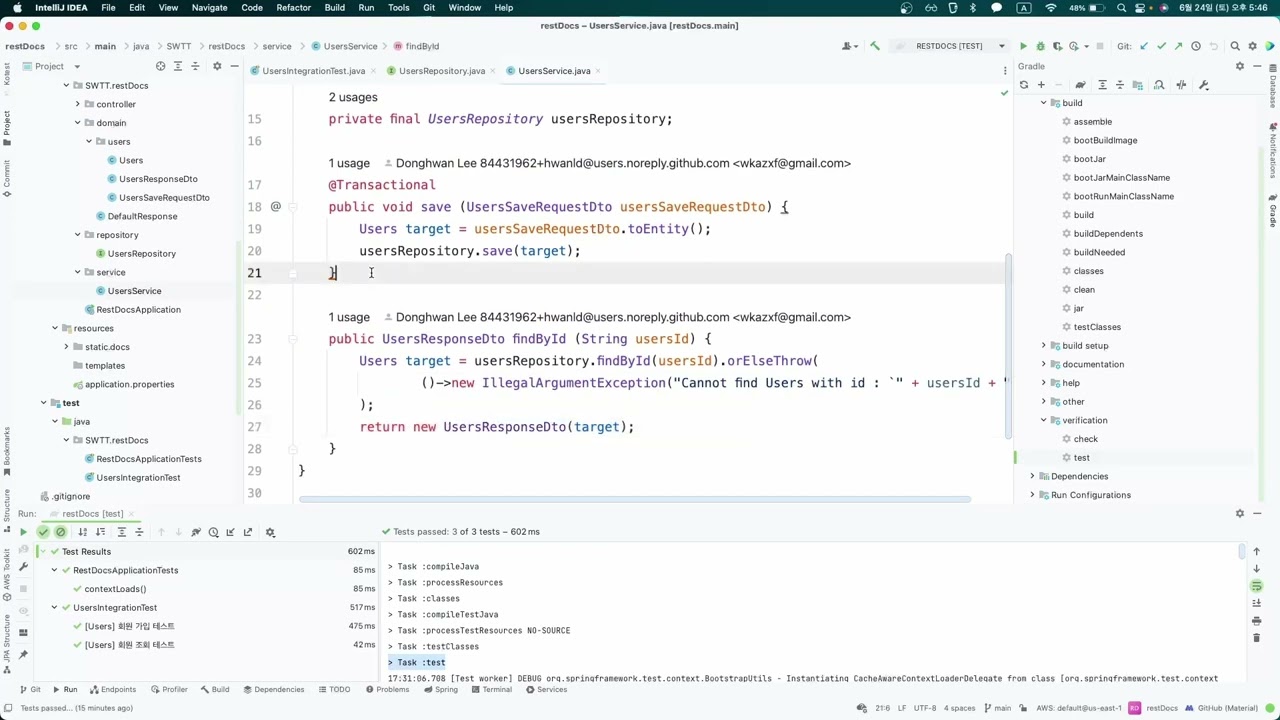Pin the Run tab with pin icon

click(23, 655)
